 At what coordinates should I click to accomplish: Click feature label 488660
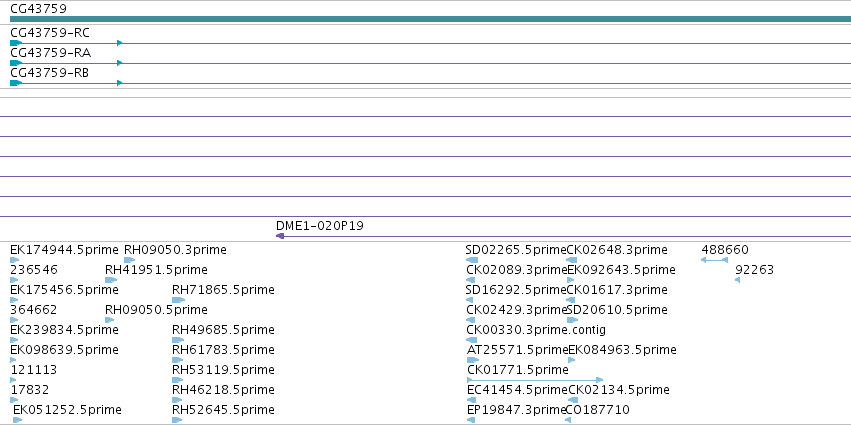[x=725, y=250]
